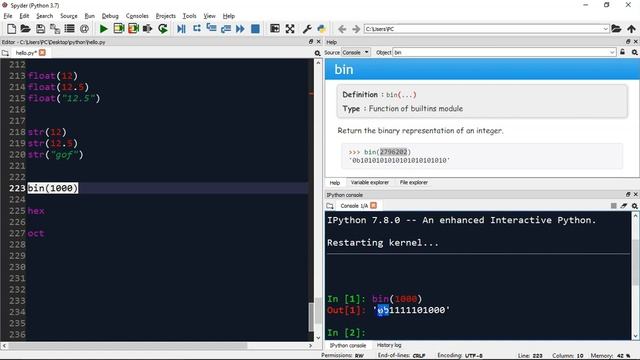Open the File menu
640x360 pixels.
pos(8,16)
